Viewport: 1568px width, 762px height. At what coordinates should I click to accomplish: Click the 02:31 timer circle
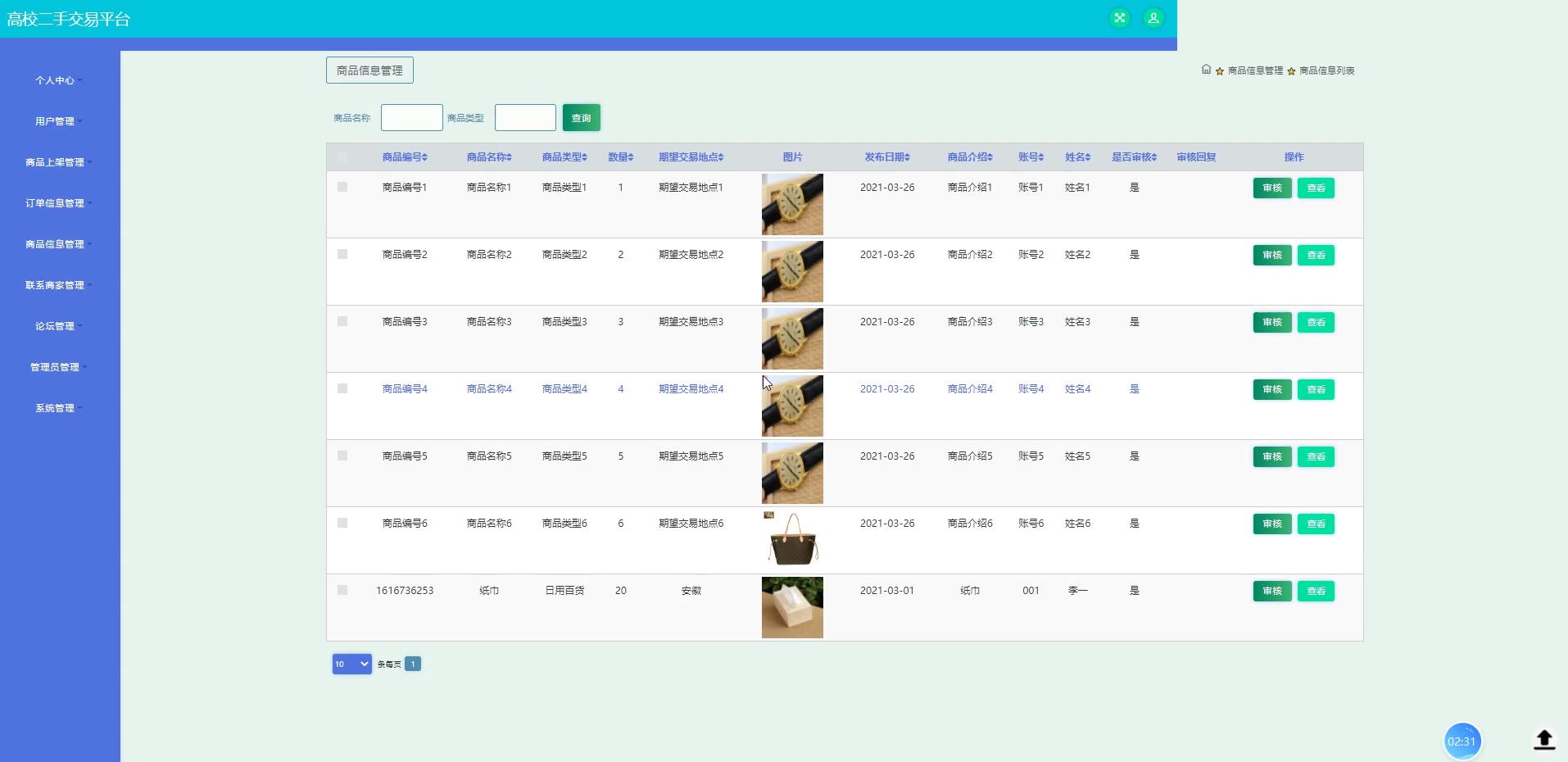[x=1462, y=741]
